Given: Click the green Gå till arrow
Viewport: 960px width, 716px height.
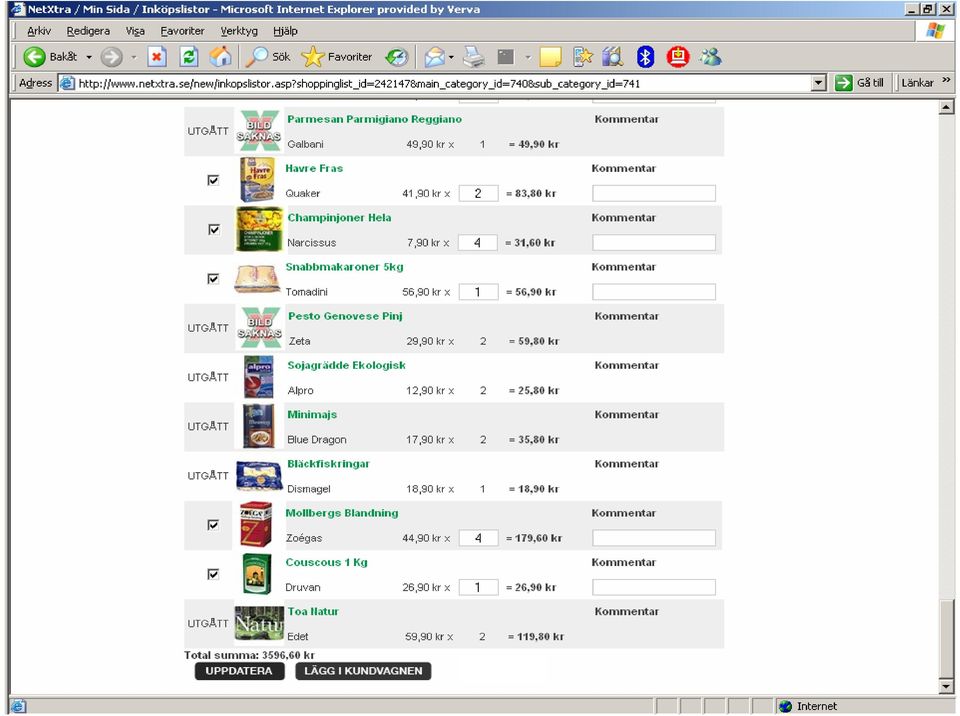Looking at the screenshot, I should click(x=844, y=83).
